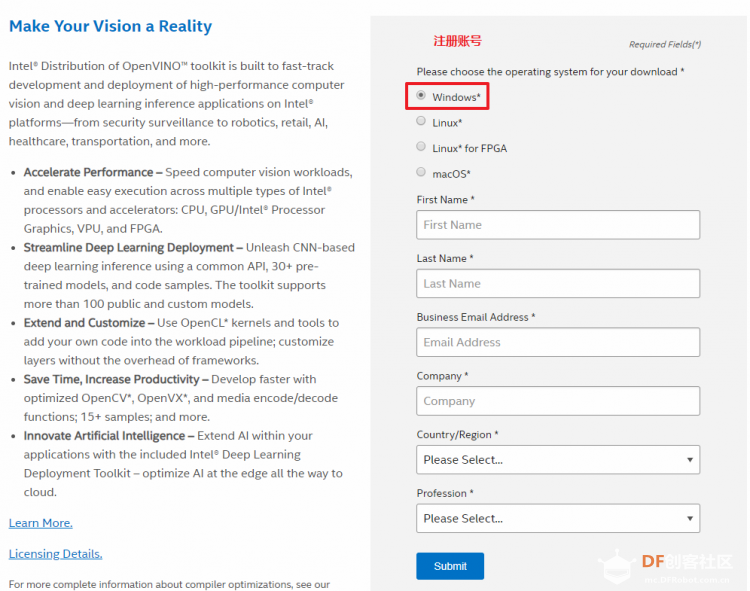
Task: Click Save Time, Increase Productivity heading
Action: [111, 379]
